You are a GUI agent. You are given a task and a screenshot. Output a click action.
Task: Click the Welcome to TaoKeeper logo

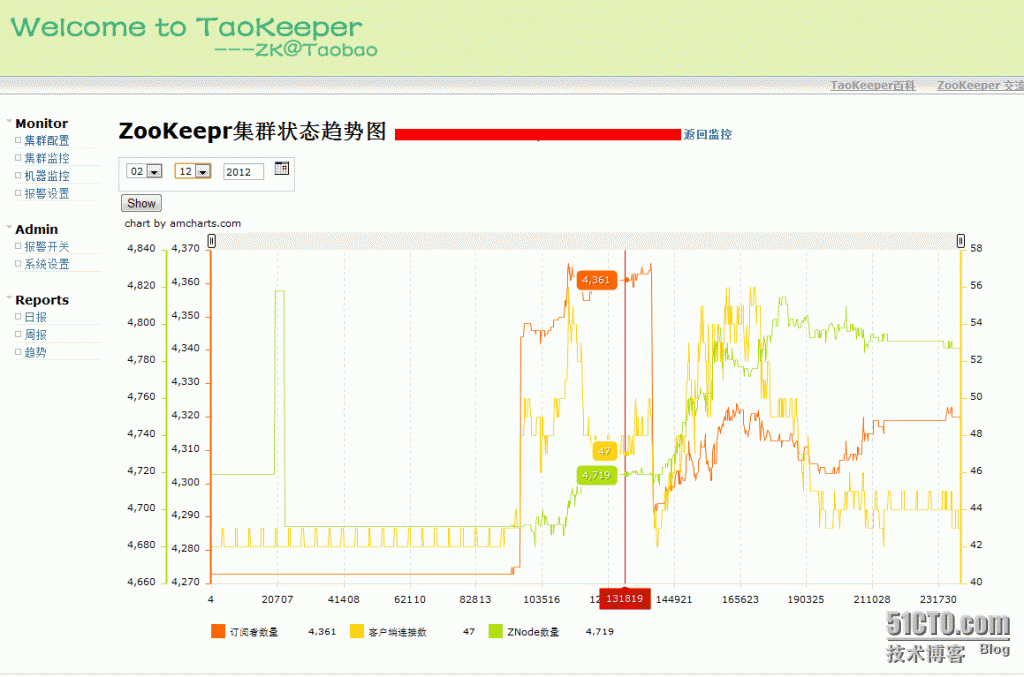pyautogui.click(x=194, y=37)
